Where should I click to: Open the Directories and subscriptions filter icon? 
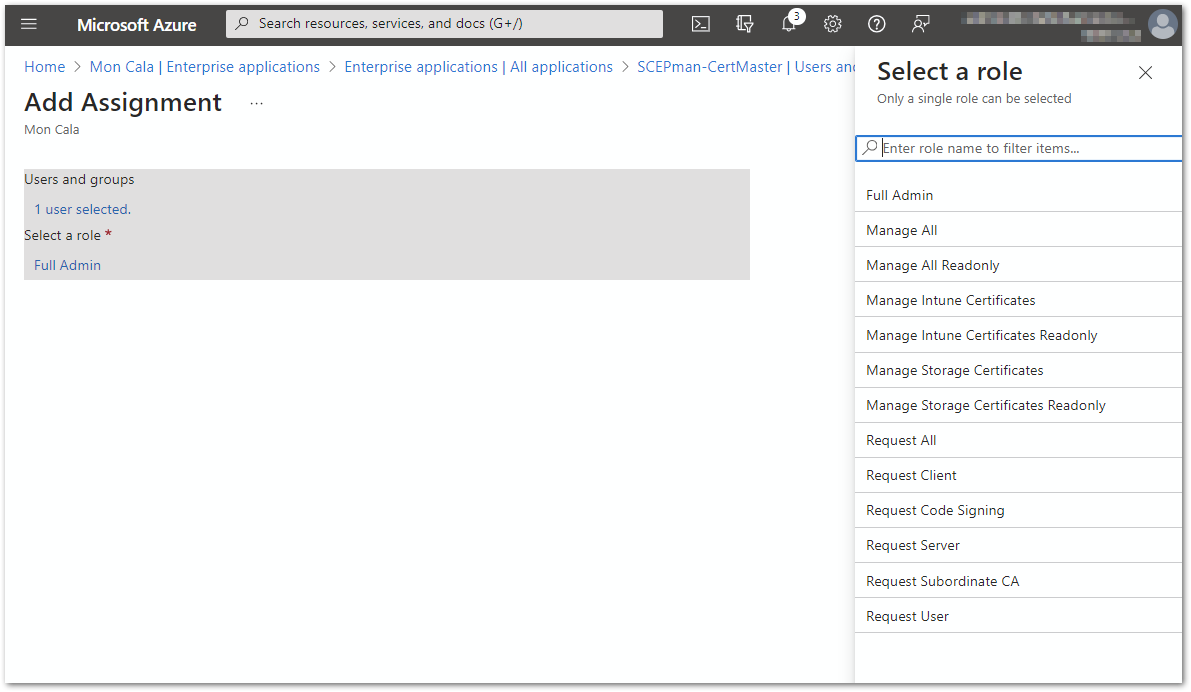(x=744, y=24)
